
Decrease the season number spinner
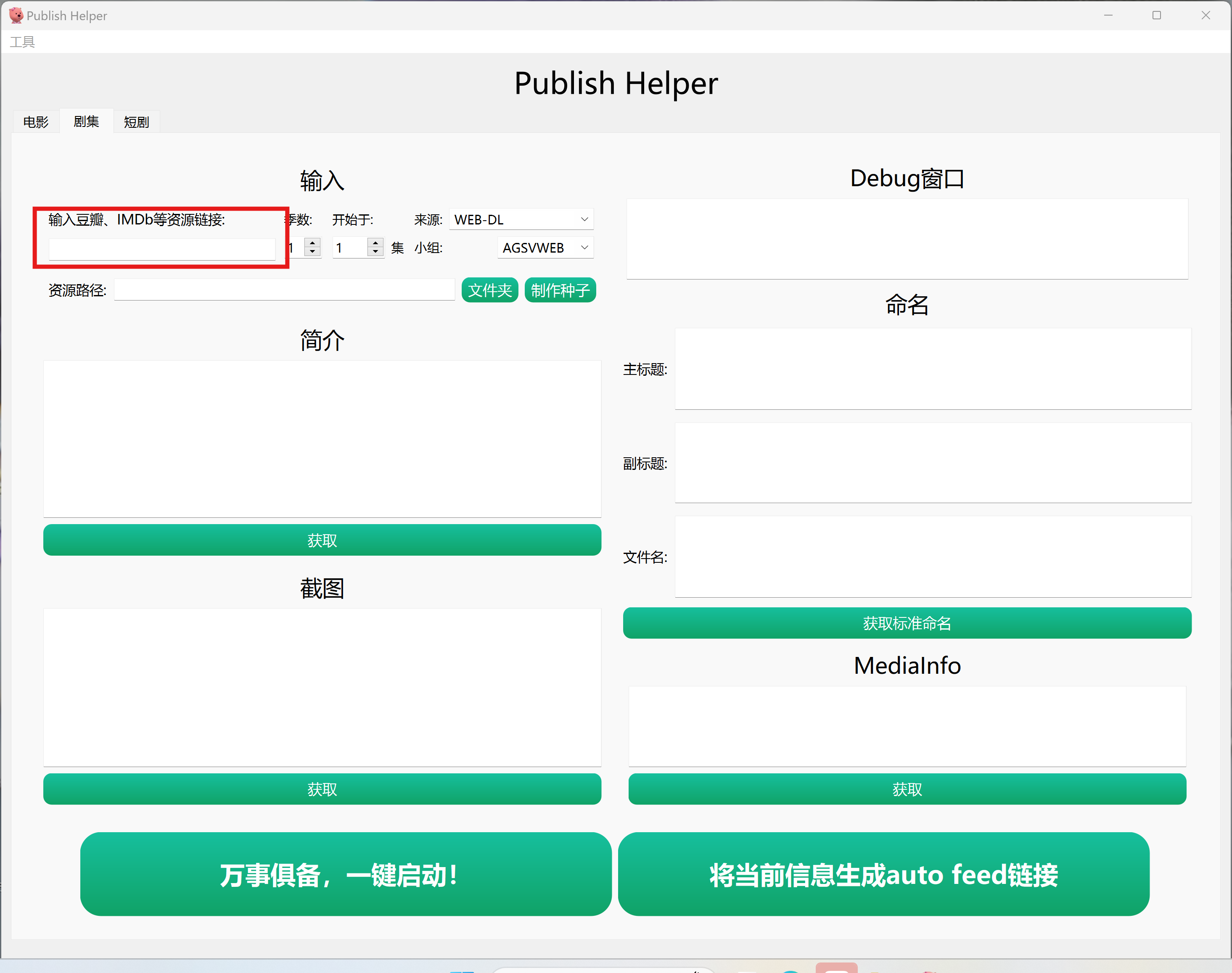pyautogui.click(x=312, y=251)
